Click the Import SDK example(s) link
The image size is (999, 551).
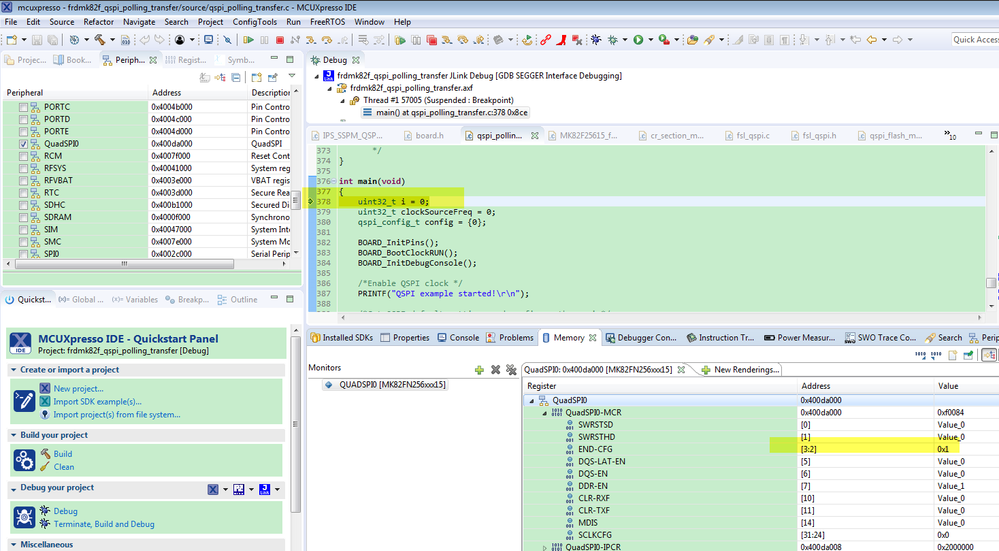(x=96, y=401)
